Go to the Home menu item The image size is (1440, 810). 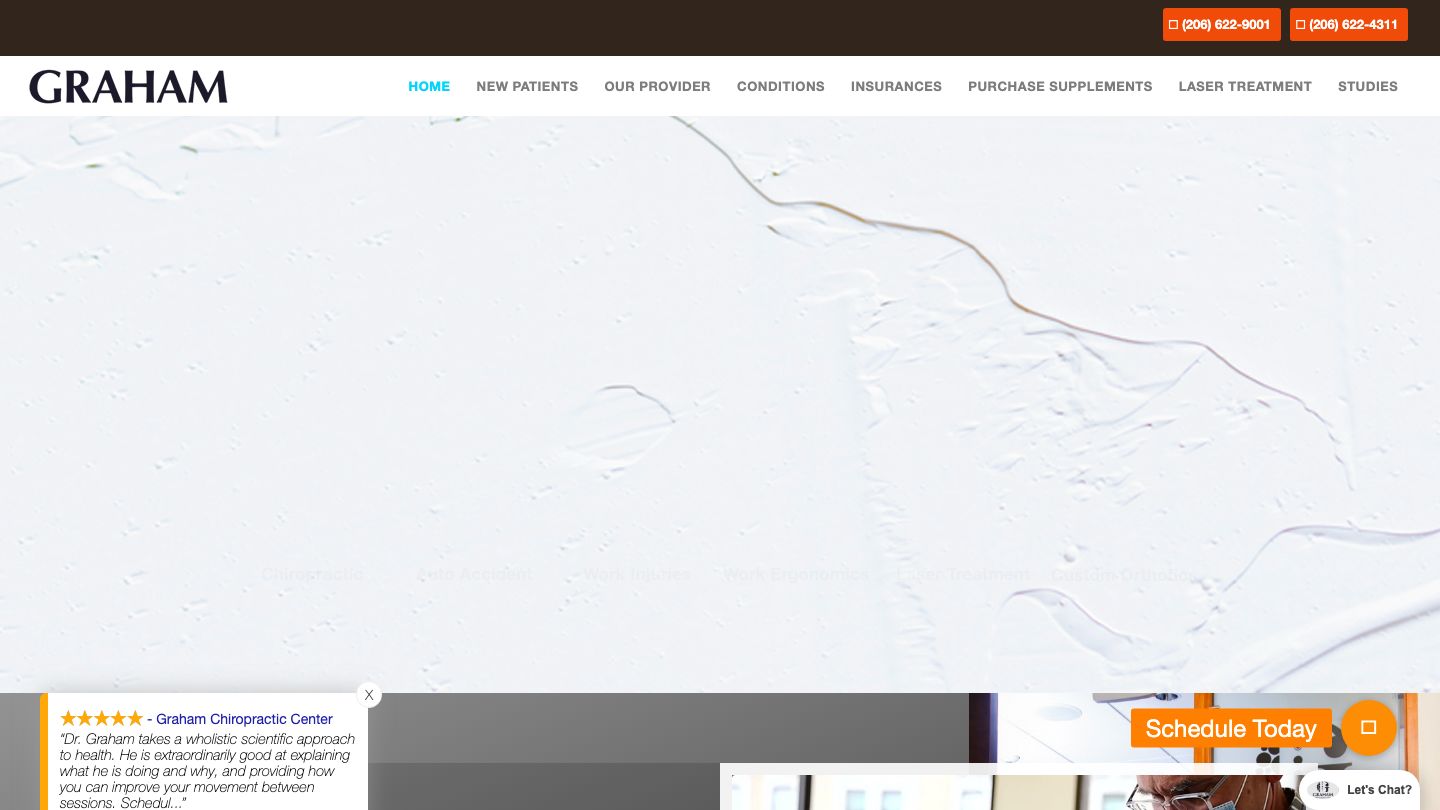click(429, 87)
